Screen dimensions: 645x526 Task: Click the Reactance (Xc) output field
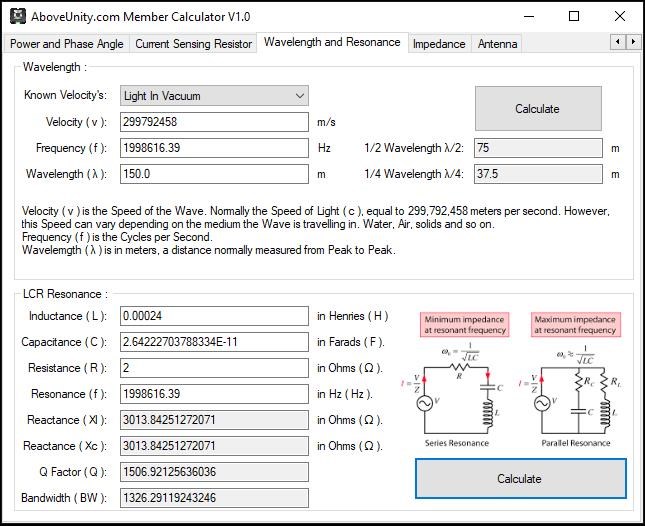tap(214, 446)
